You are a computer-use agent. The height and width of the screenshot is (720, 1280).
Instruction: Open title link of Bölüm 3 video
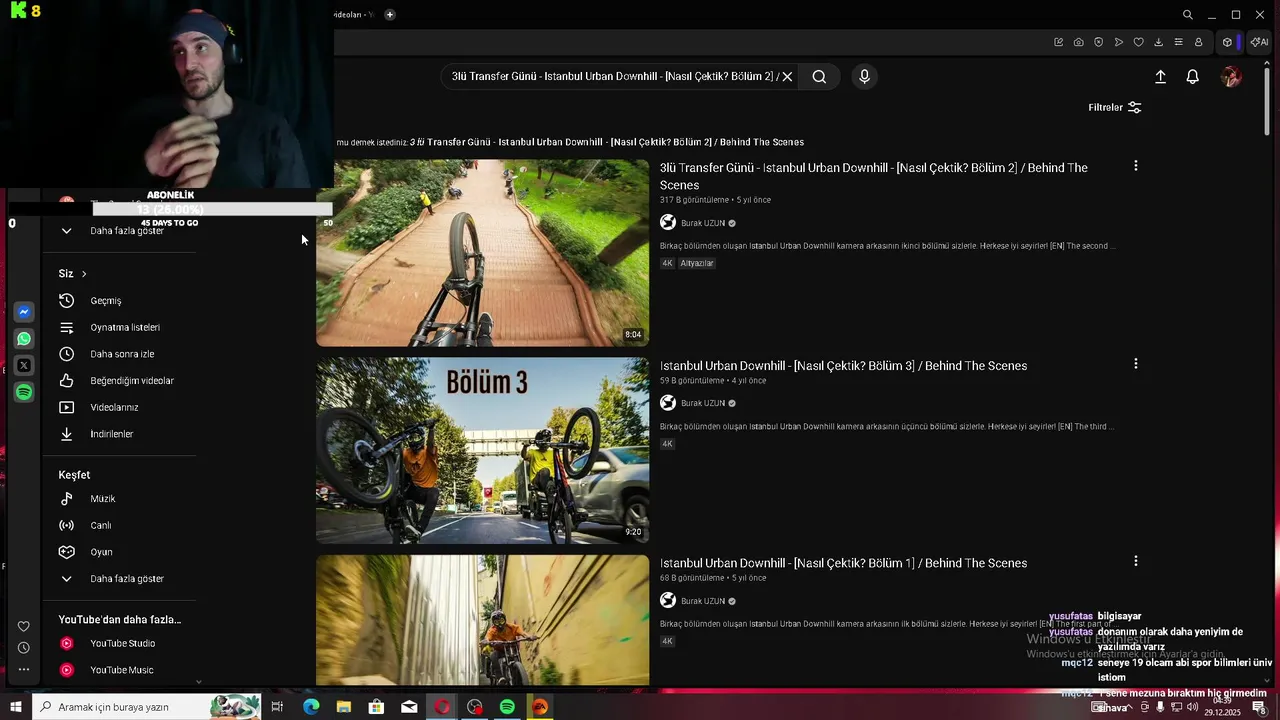click(843, 366)
